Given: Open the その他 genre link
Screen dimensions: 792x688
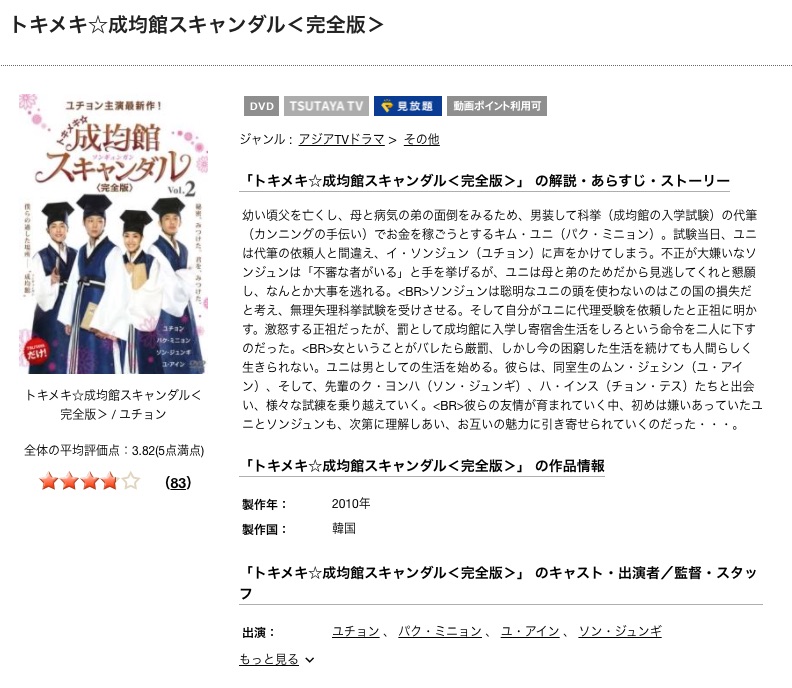Looking at the screenshot, I should tap(422, 139).
